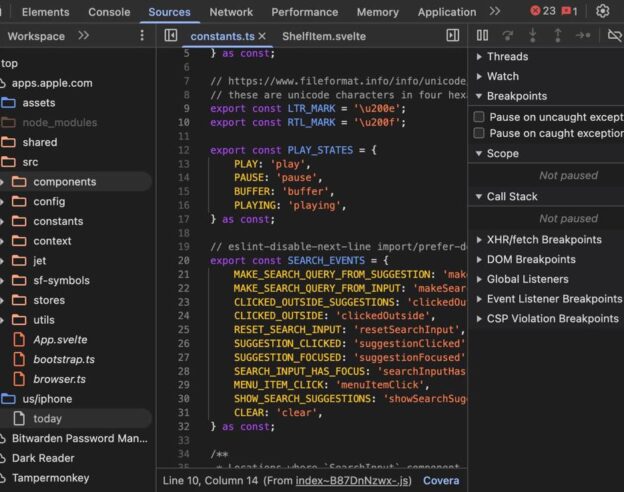Switch to Memory tab

tap(377, 12)
